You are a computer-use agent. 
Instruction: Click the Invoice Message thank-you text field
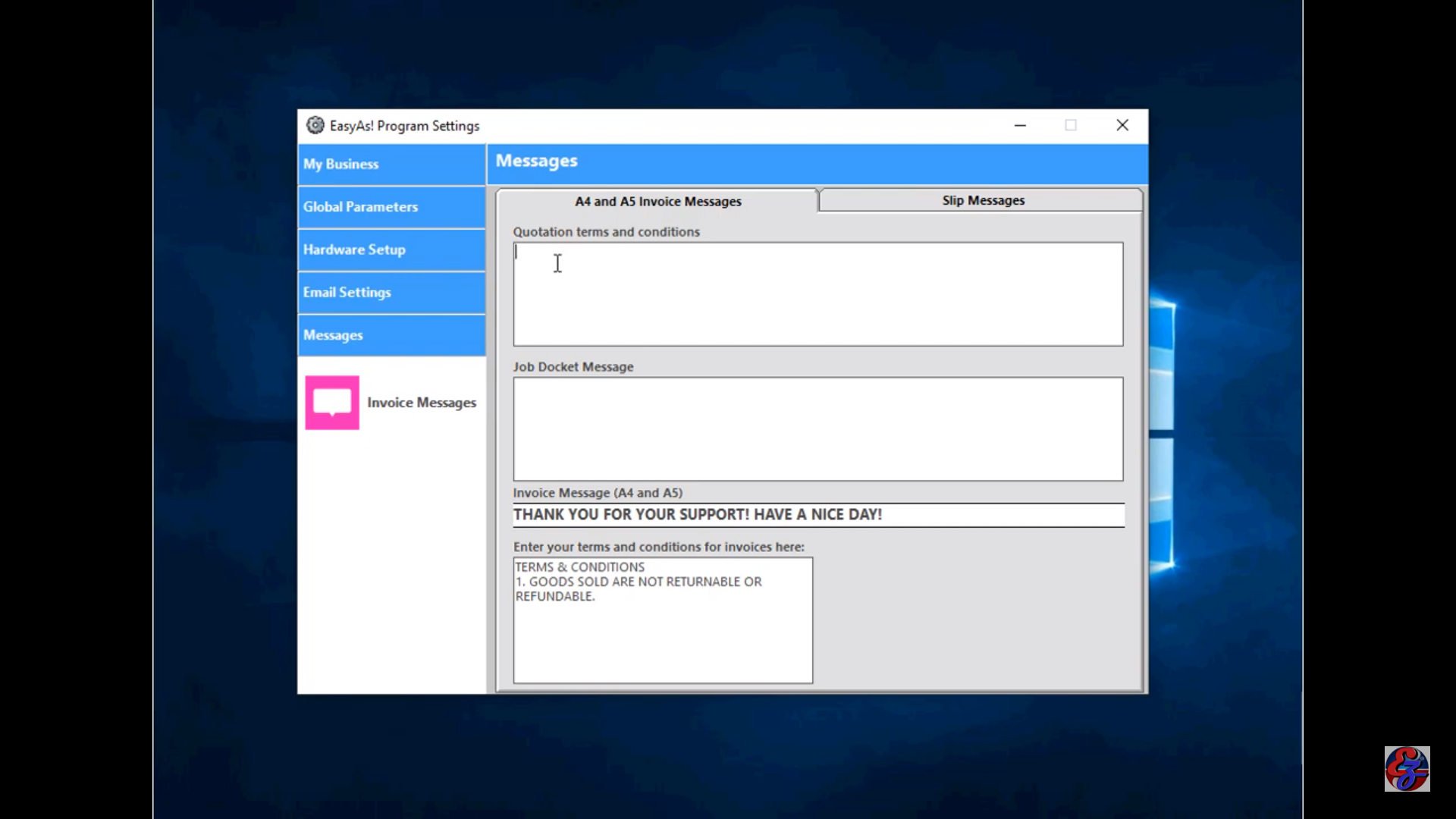[x=817, y=515]
